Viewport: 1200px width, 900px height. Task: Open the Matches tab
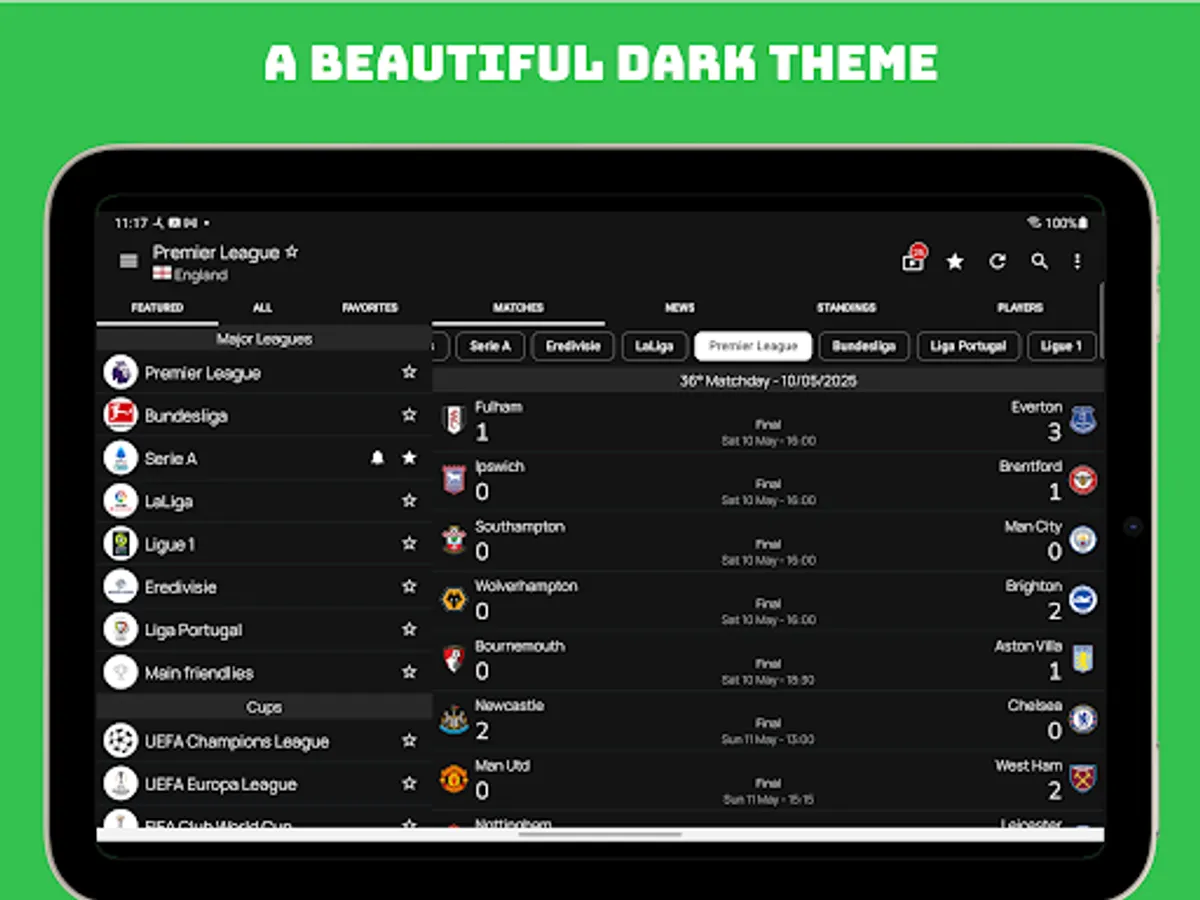point(518,308)
